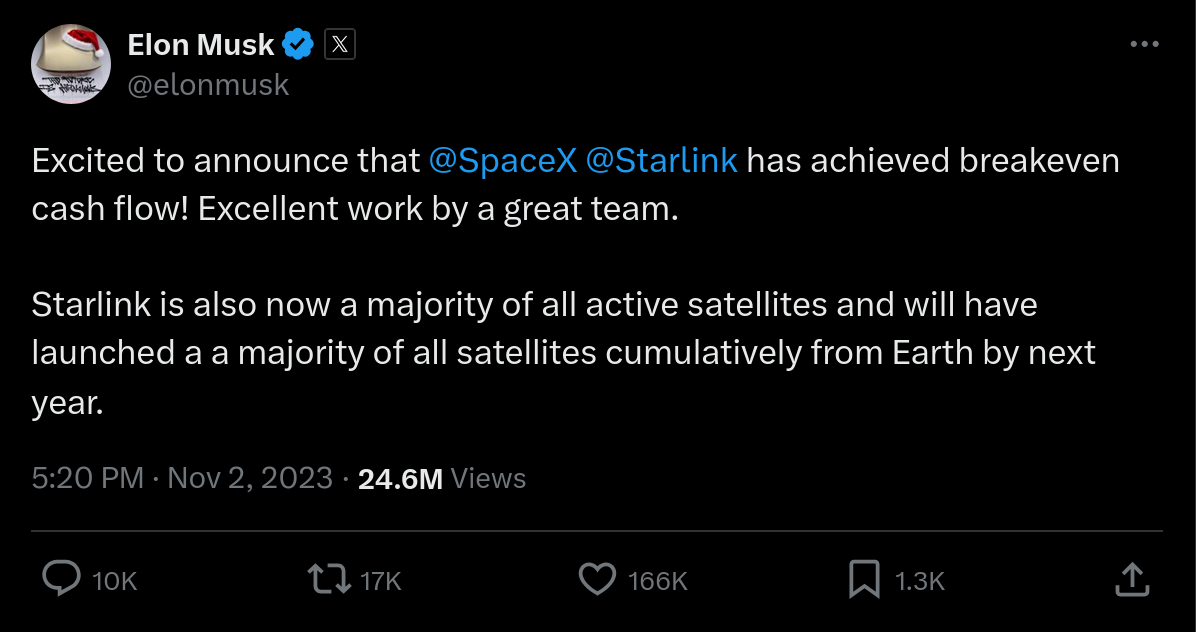1196x632 pixels.
Task: Bookmark this post
Action: click(864, 579)
